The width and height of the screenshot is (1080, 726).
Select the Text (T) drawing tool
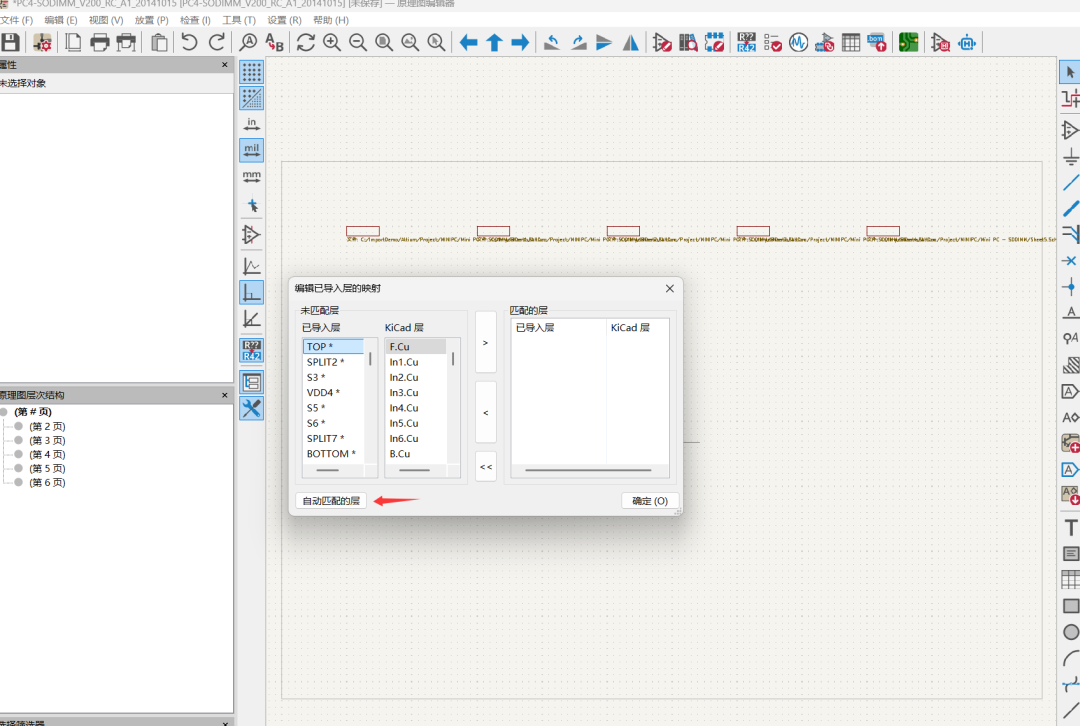point(1070,528)
